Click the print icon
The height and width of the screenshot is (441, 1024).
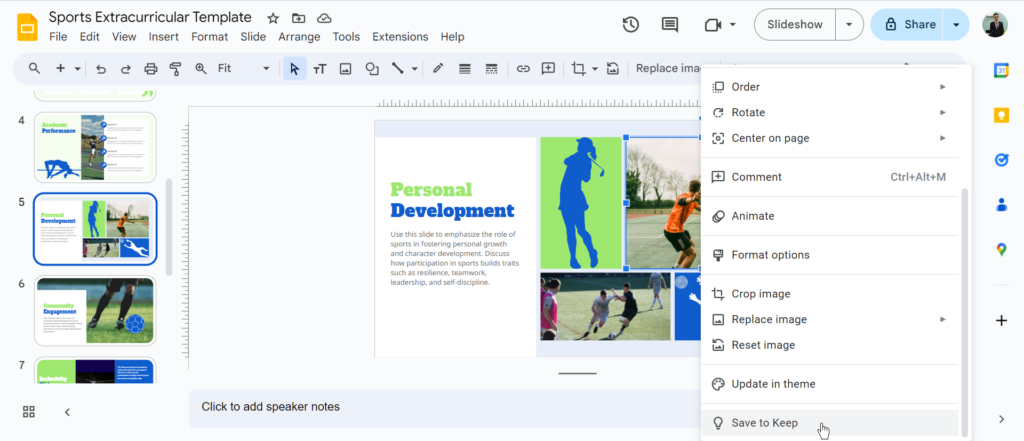coord(151,69)
